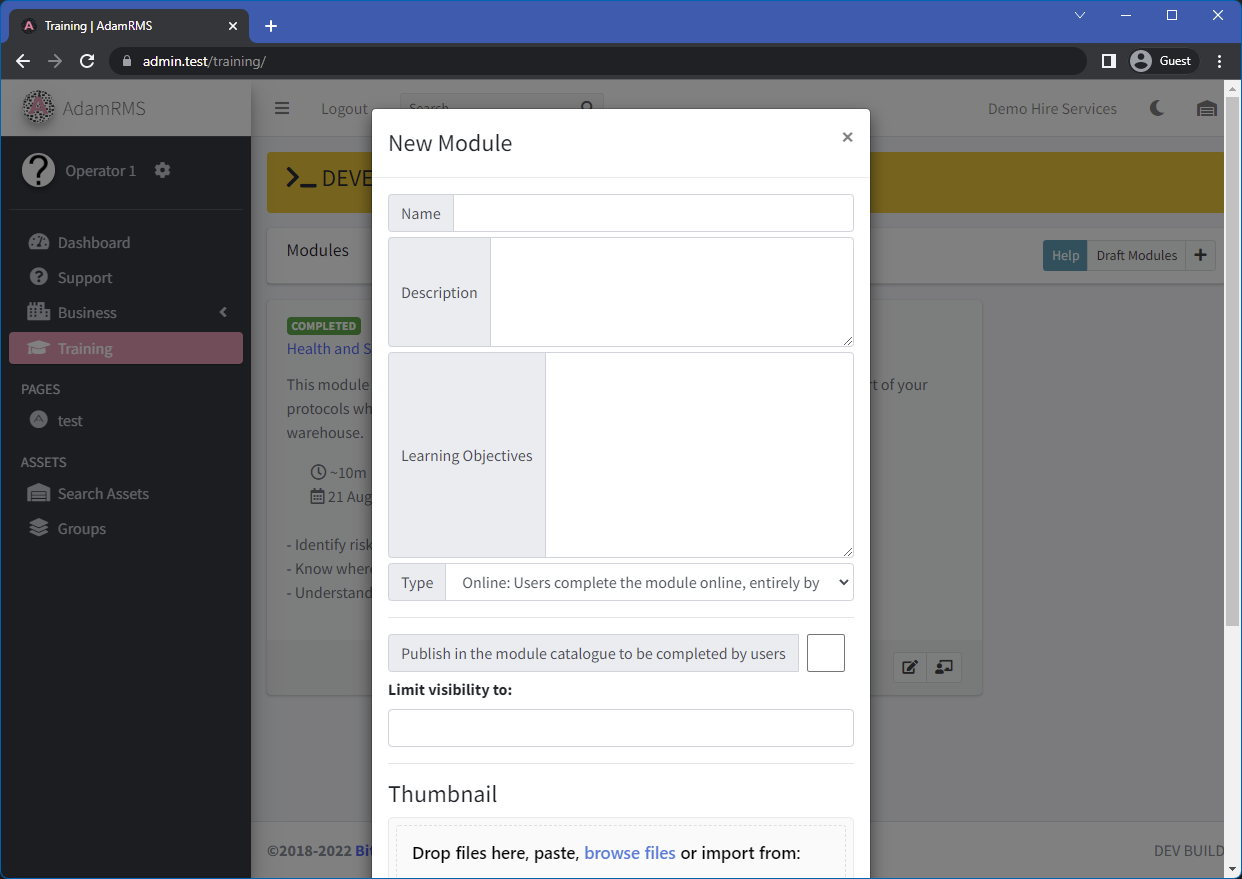This screenshot has width=1242, height=879.
Task: Open the warehouse icon in top bar
Action: (1206, 109)
